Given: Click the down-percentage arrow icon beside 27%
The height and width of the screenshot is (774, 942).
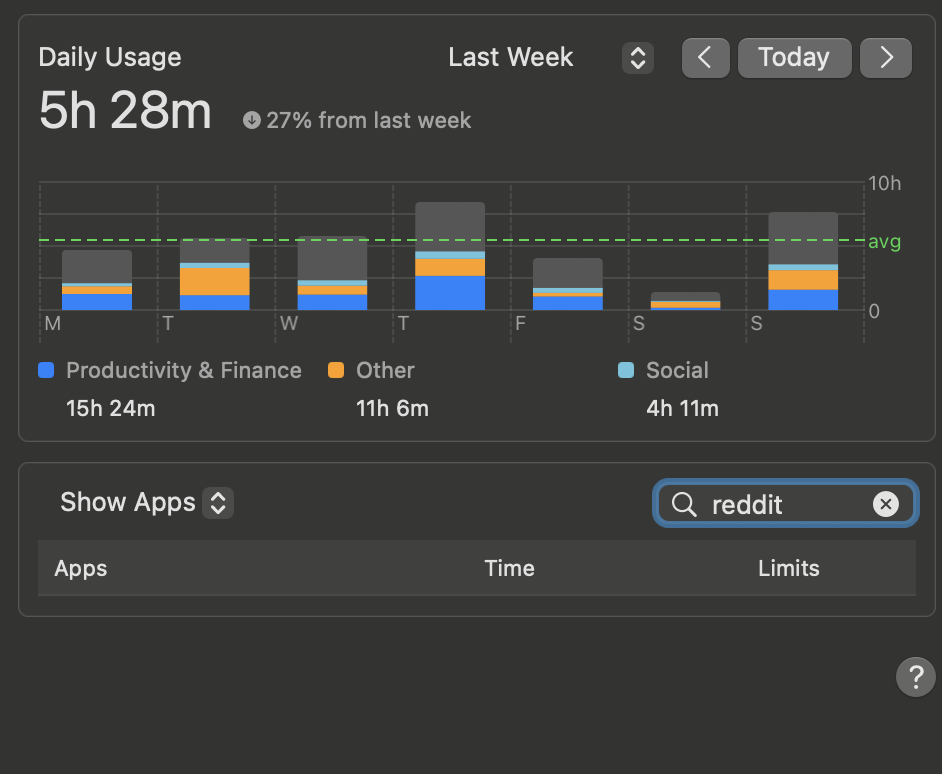Looking at the screenshot, I should [x=251, y=120].
